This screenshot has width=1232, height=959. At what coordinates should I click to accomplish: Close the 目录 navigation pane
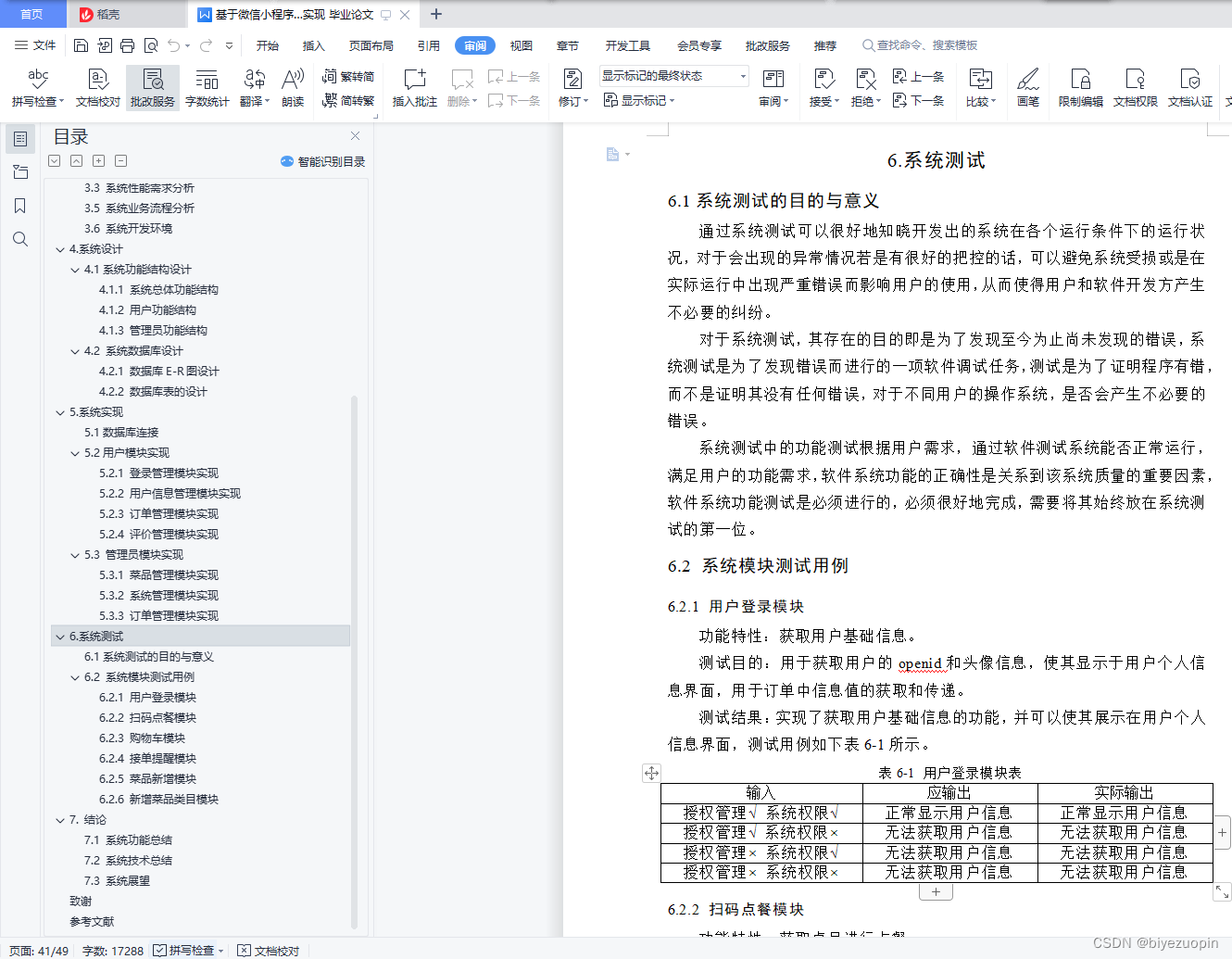(354, 135)
